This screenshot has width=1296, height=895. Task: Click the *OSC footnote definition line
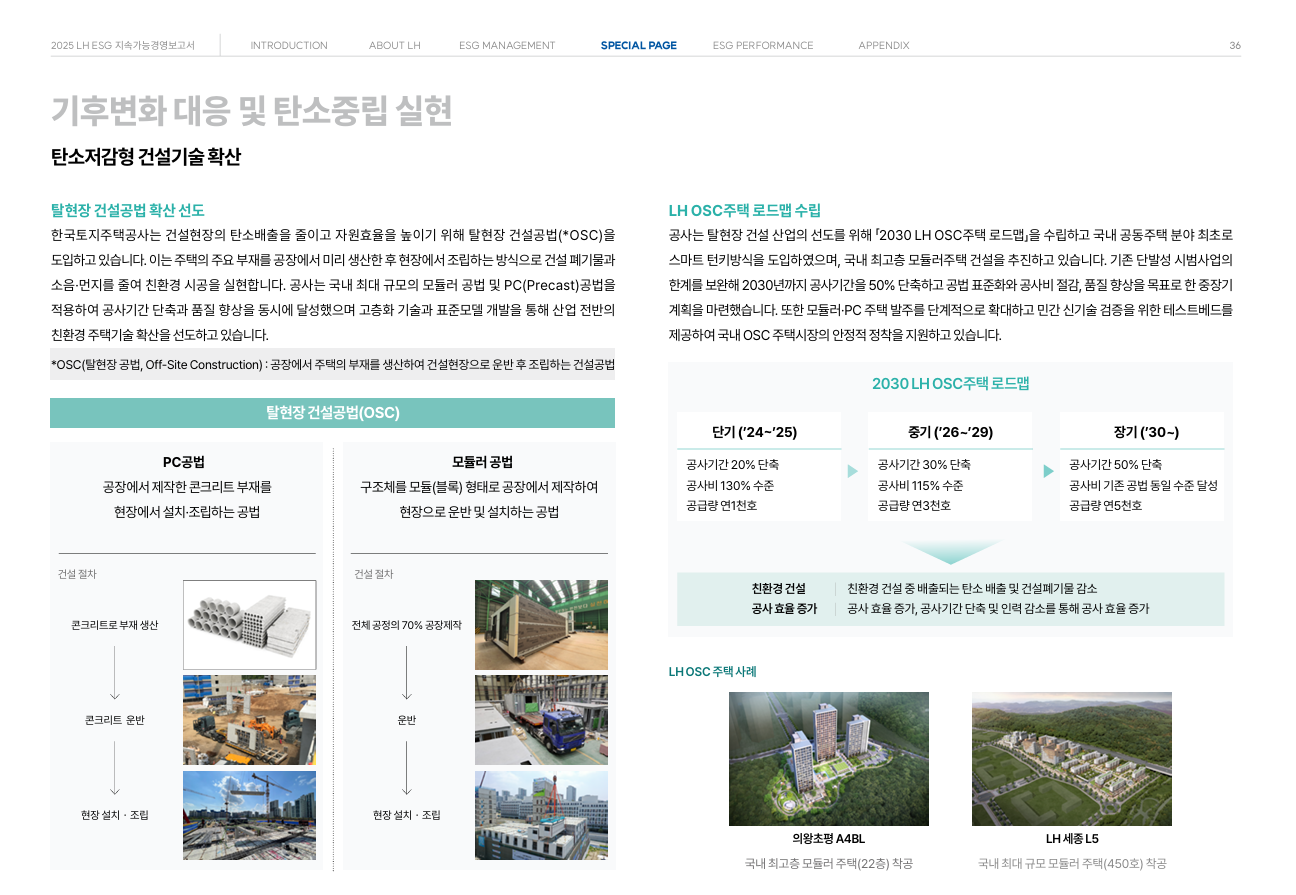[x=333, y=364]
